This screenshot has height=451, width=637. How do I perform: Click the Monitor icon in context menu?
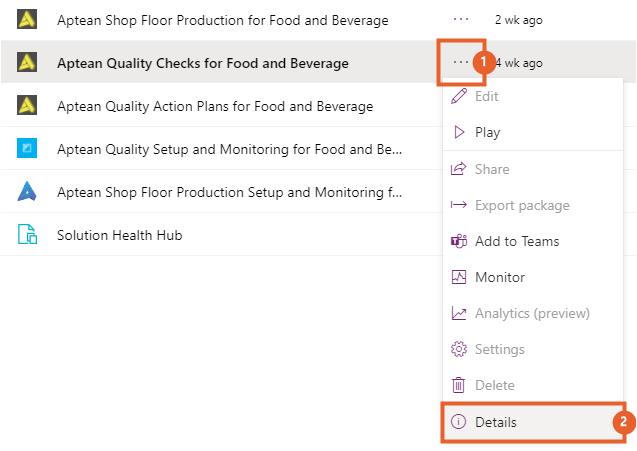coord(459,277)
